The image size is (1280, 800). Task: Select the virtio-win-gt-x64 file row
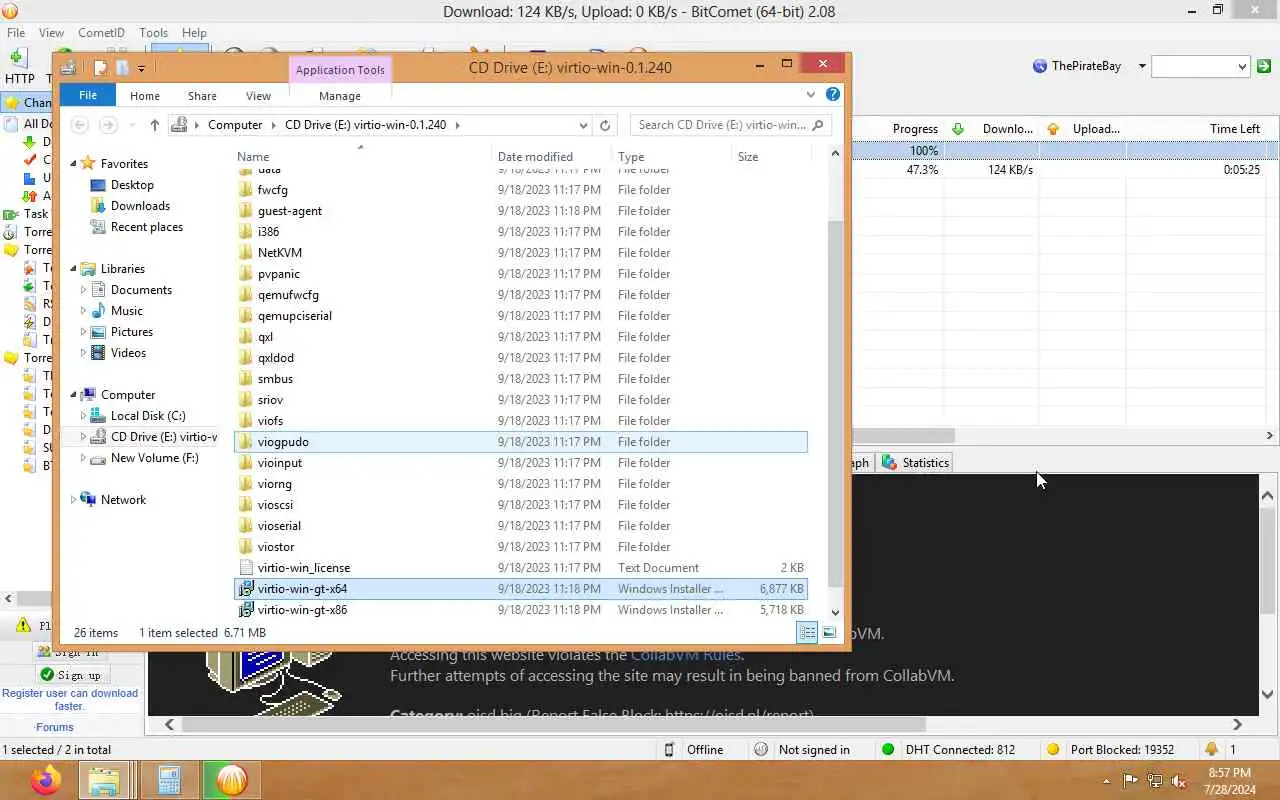click(520, 589)
